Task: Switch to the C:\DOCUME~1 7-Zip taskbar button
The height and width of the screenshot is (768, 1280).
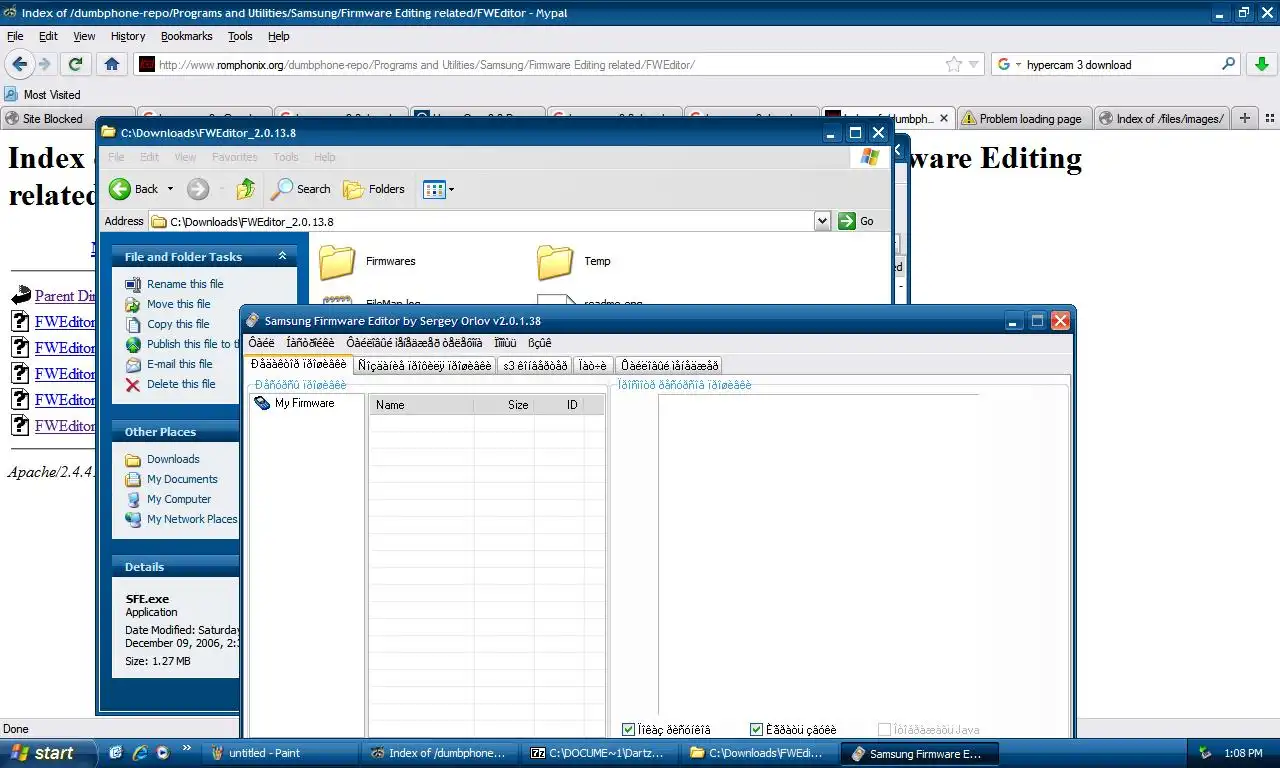Action: pyautogui.click(x=601, y=753)
